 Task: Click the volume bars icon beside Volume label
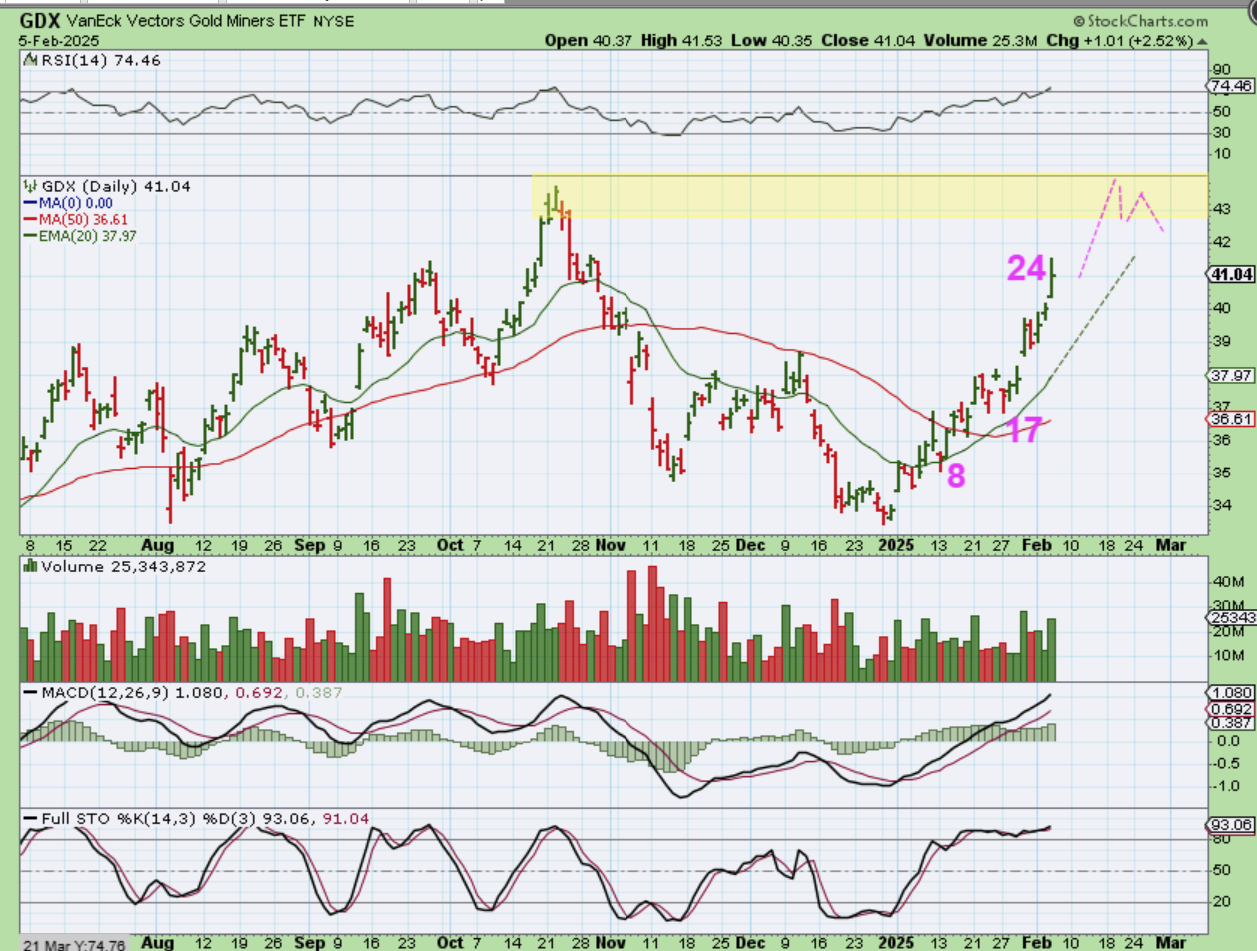coord(28,566)
